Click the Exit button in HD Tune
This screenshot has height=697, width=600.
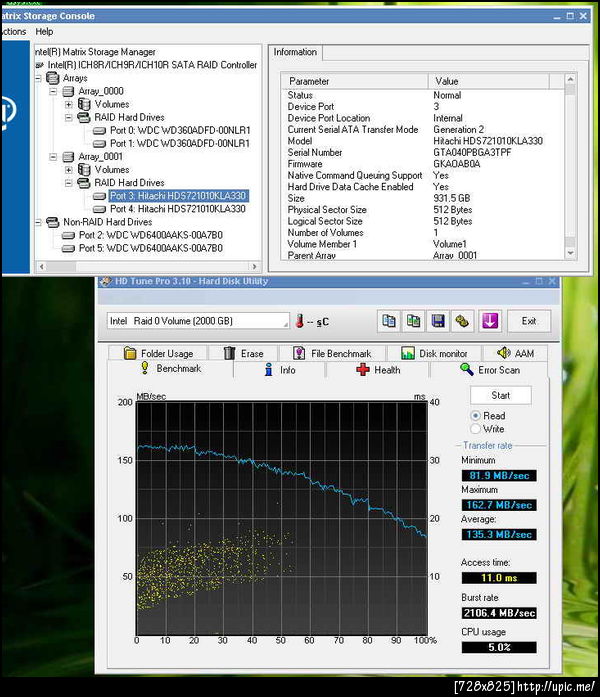528,321
